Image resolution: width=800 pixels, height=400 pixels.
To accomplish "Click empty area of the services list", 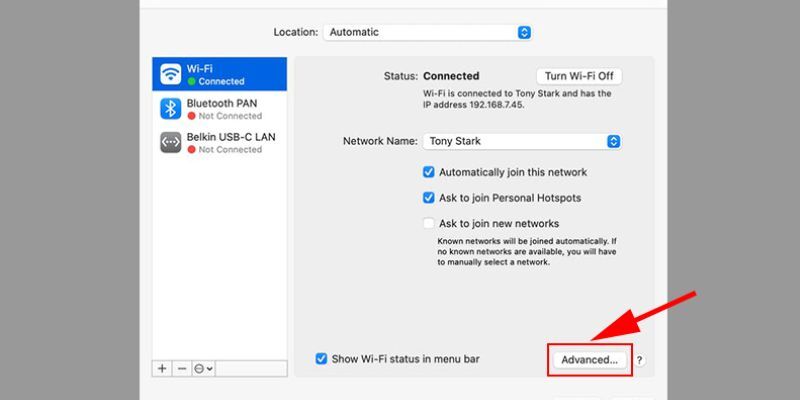I will coord(219,260).
